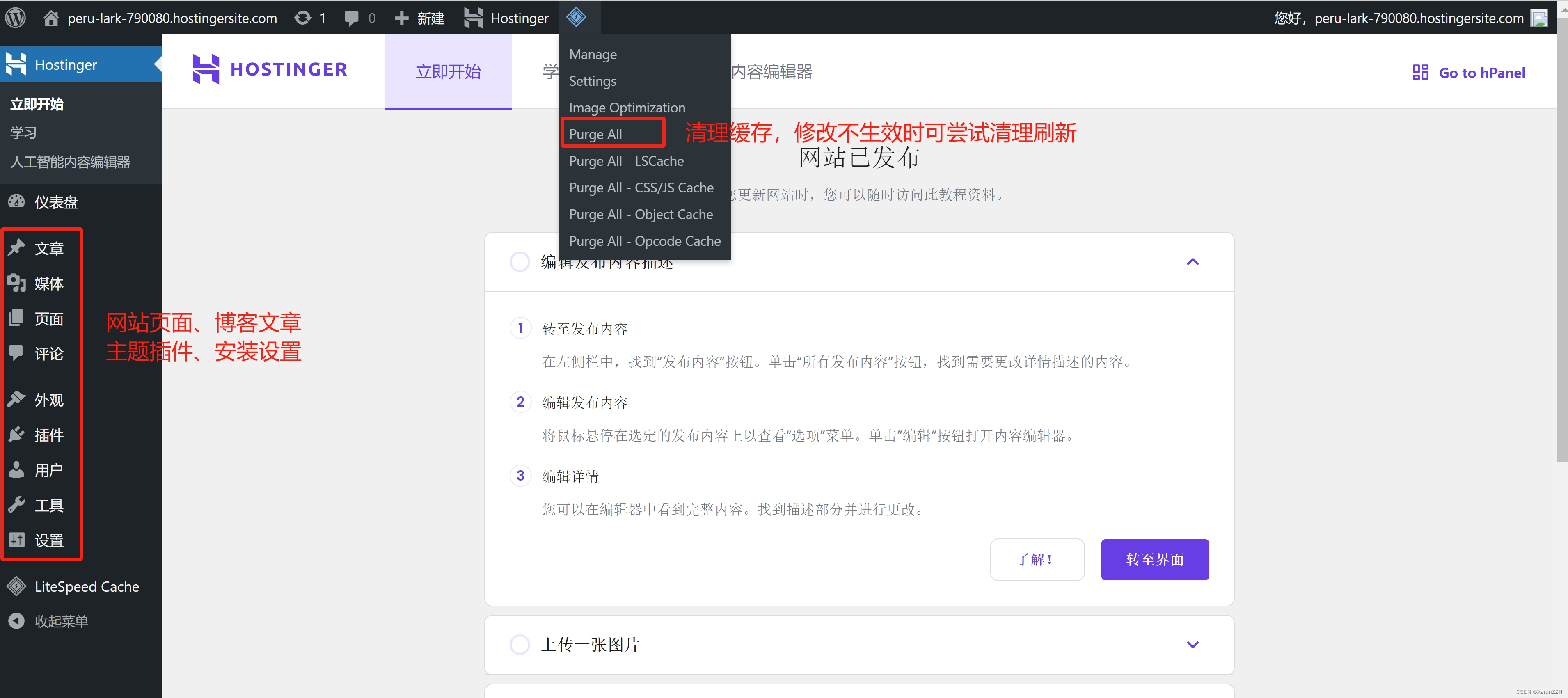1568x698 pixels.
Task: Click the 页面 pages icon
Action: [16, 318]
